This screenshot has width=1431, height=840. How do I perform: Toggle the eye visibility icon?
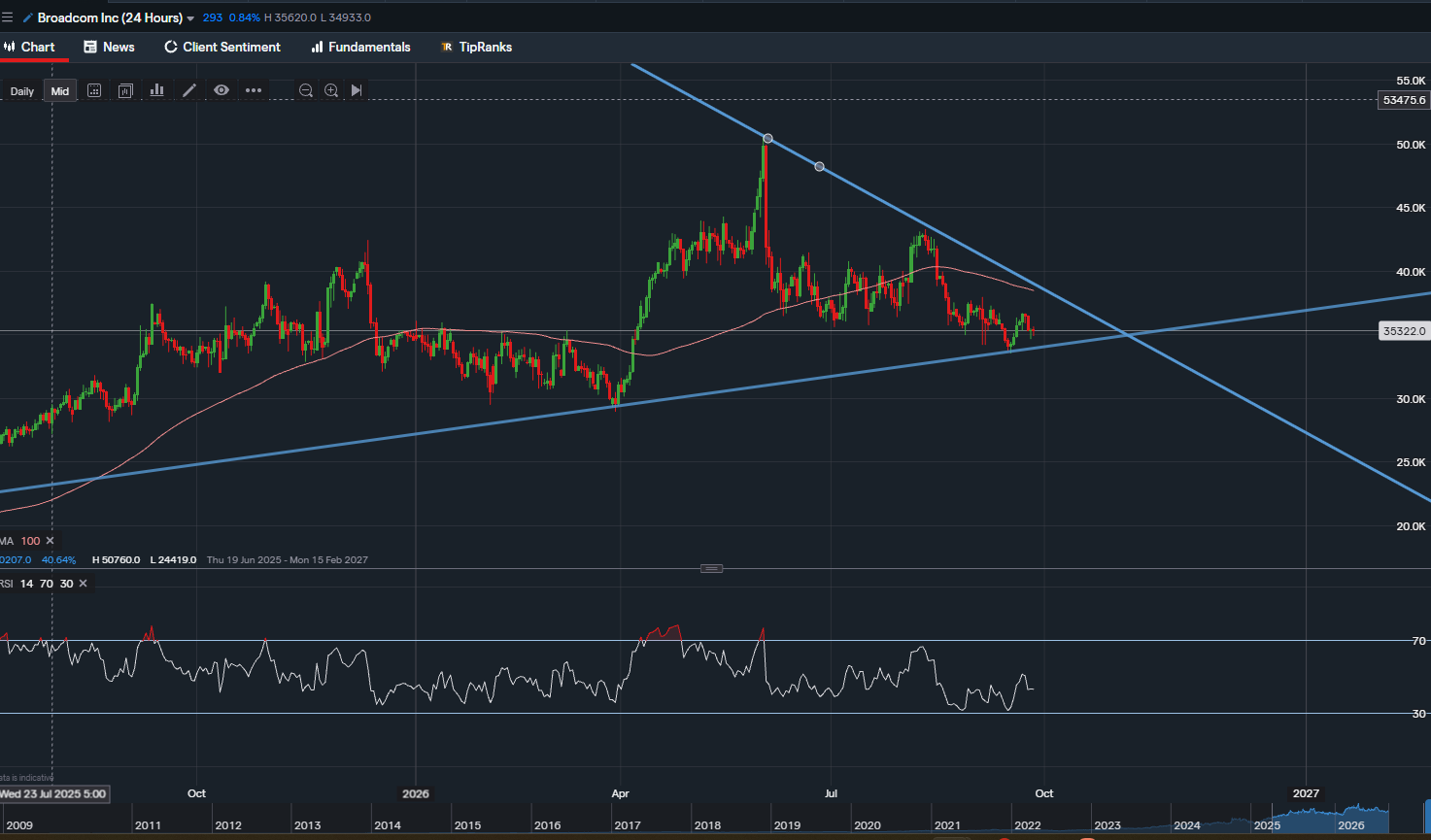221,90
